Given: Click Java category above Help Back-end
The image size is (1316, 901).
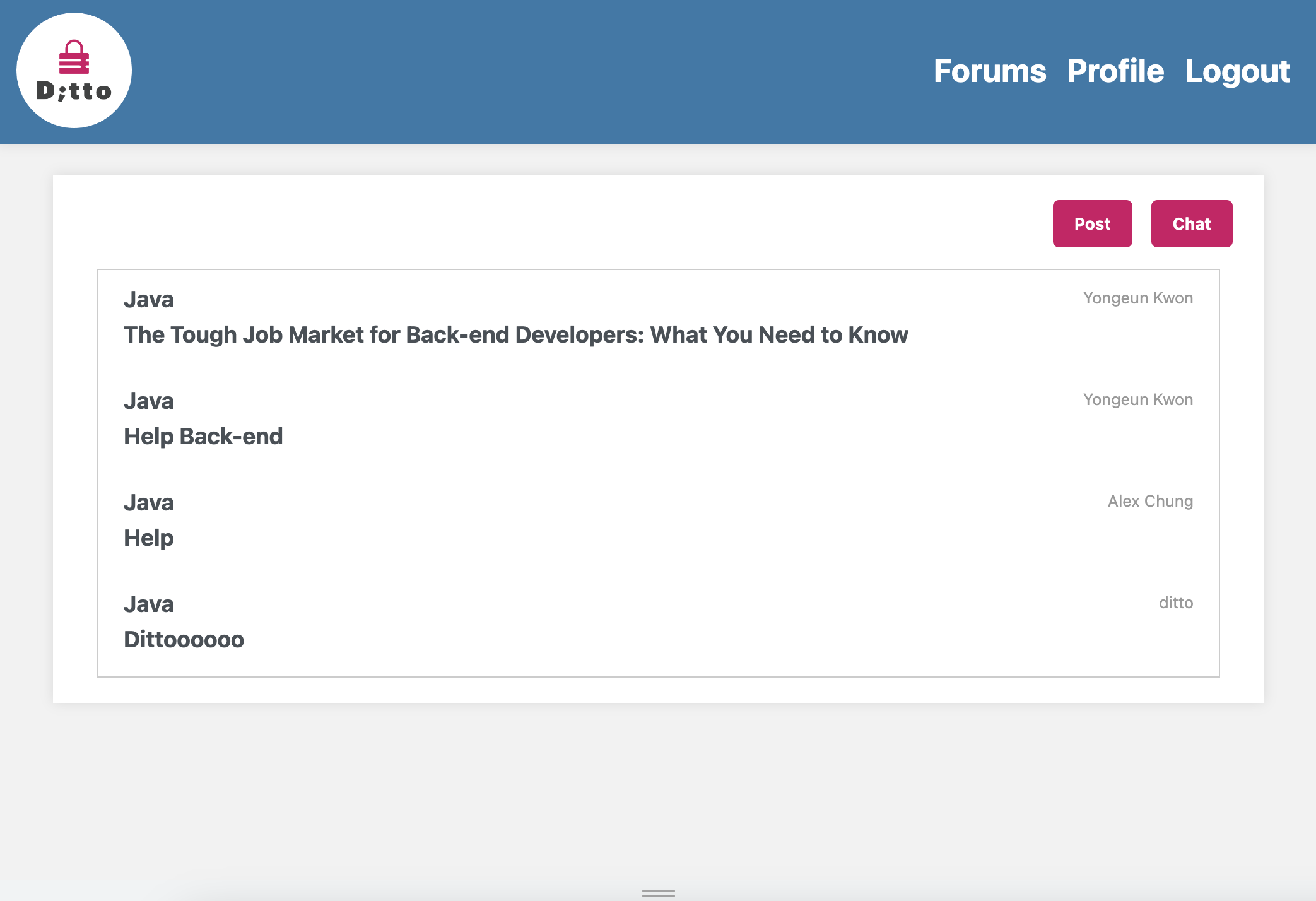Looking at the screenshot, I should [148, 401].
